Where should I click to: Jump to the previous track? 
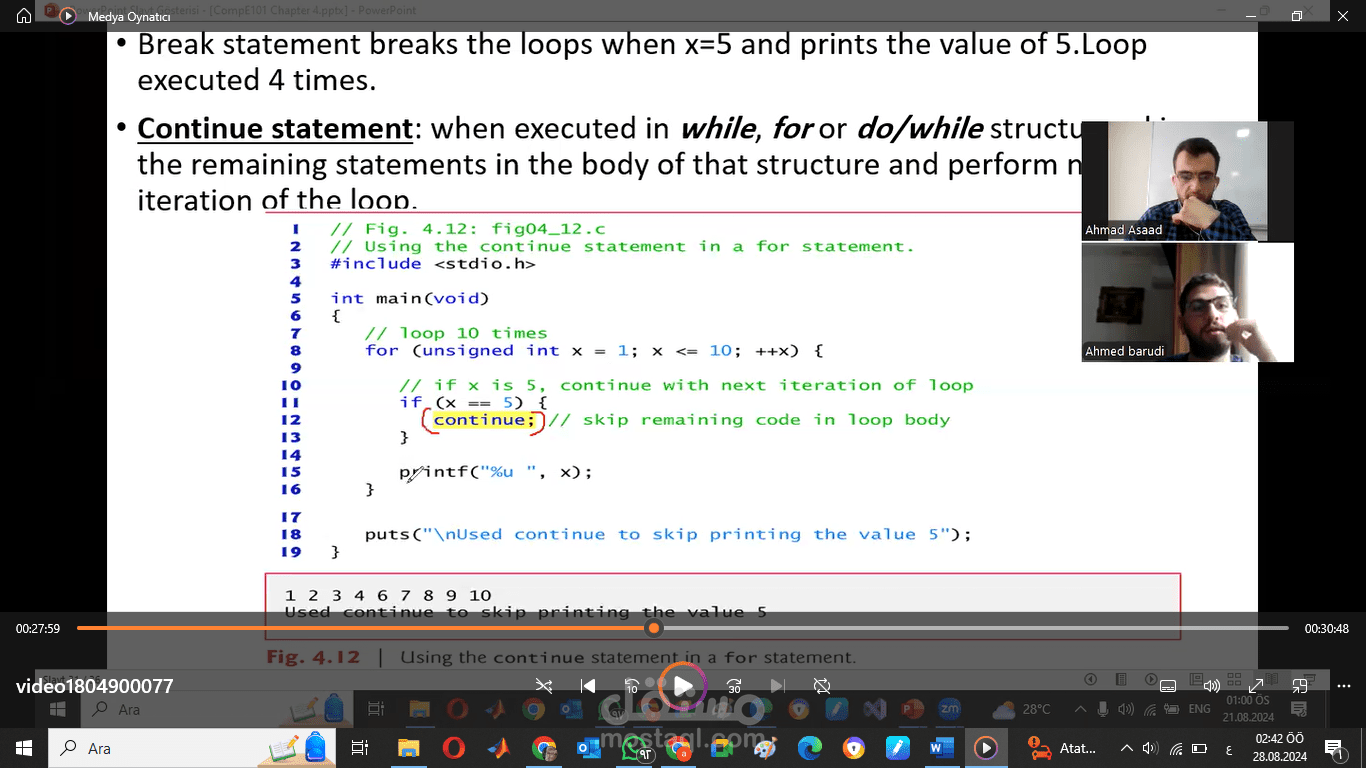[x=588, y=686]
